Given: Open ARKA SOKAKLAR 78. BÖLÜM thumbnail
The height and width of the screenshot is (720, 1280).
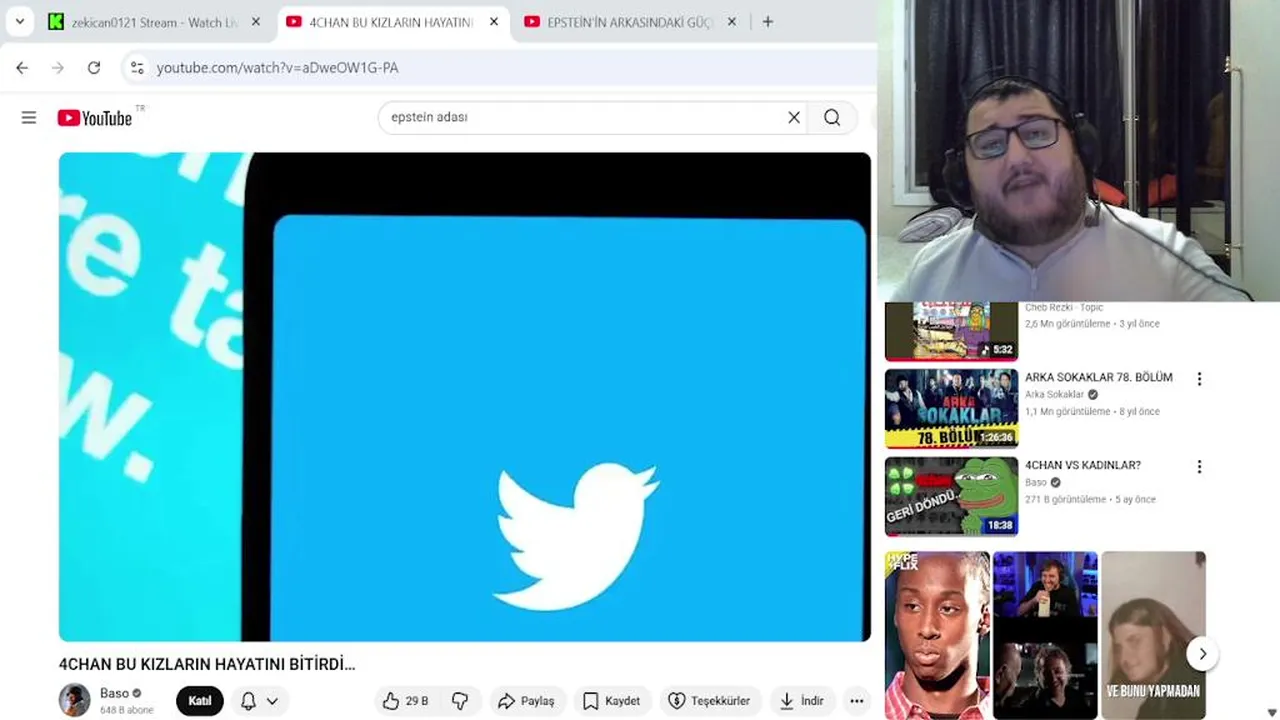Looking at the screenshot, I should coord(951,408).
